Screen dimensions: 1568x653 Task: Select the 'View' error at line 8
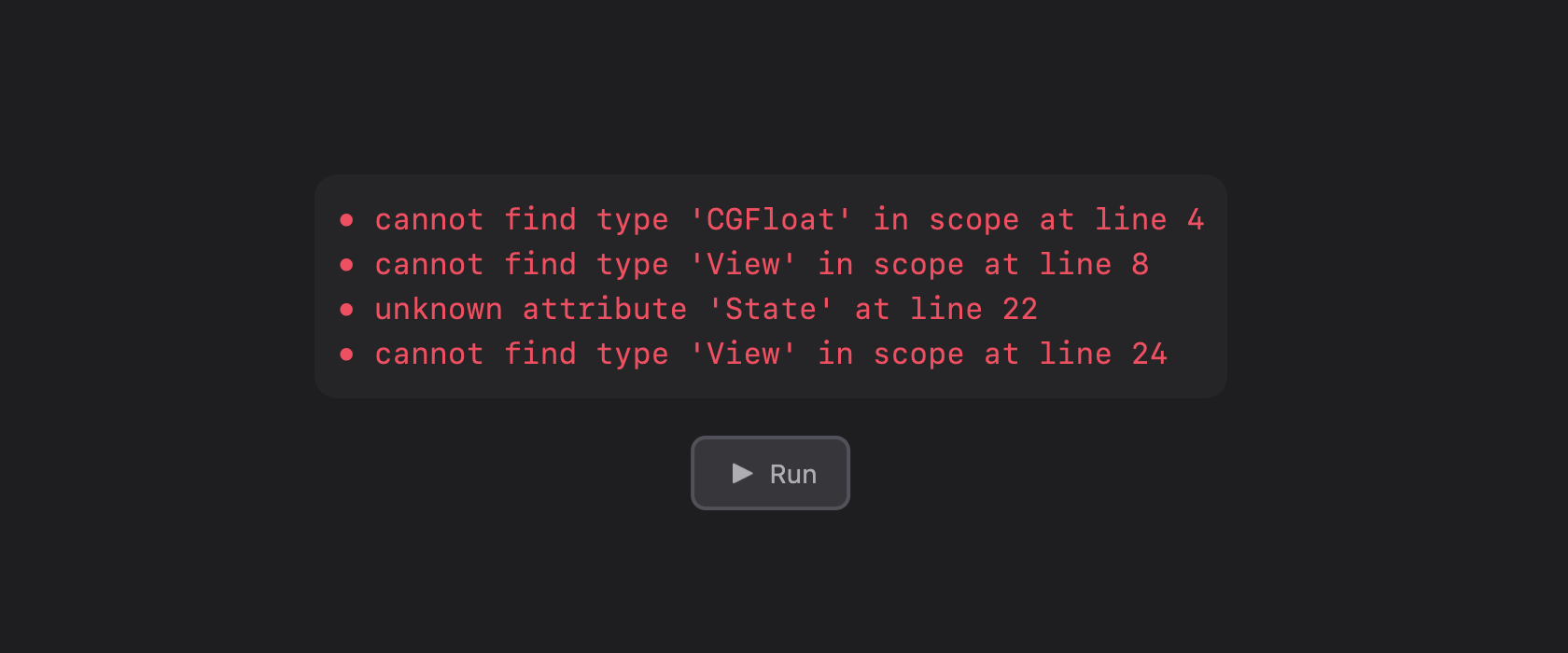[762, 265]
